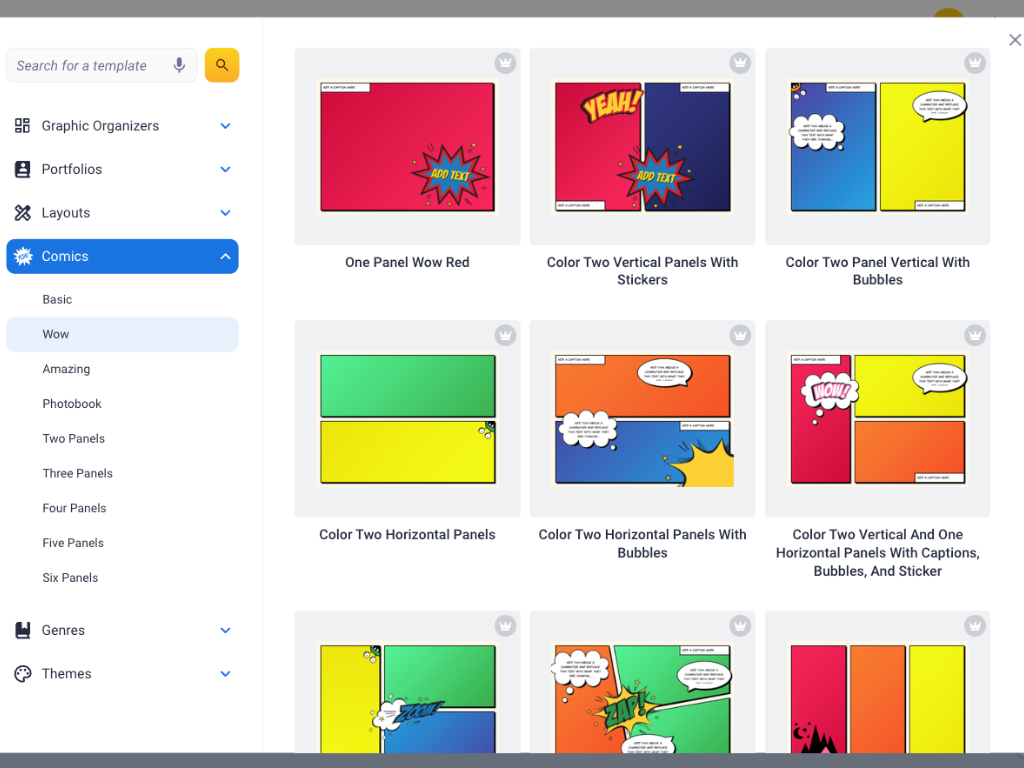Image resolution: width=1024 pixels, height=768 pixels.
Task: Click crown badge on the ZAP comic template
Action: [740, 626]
